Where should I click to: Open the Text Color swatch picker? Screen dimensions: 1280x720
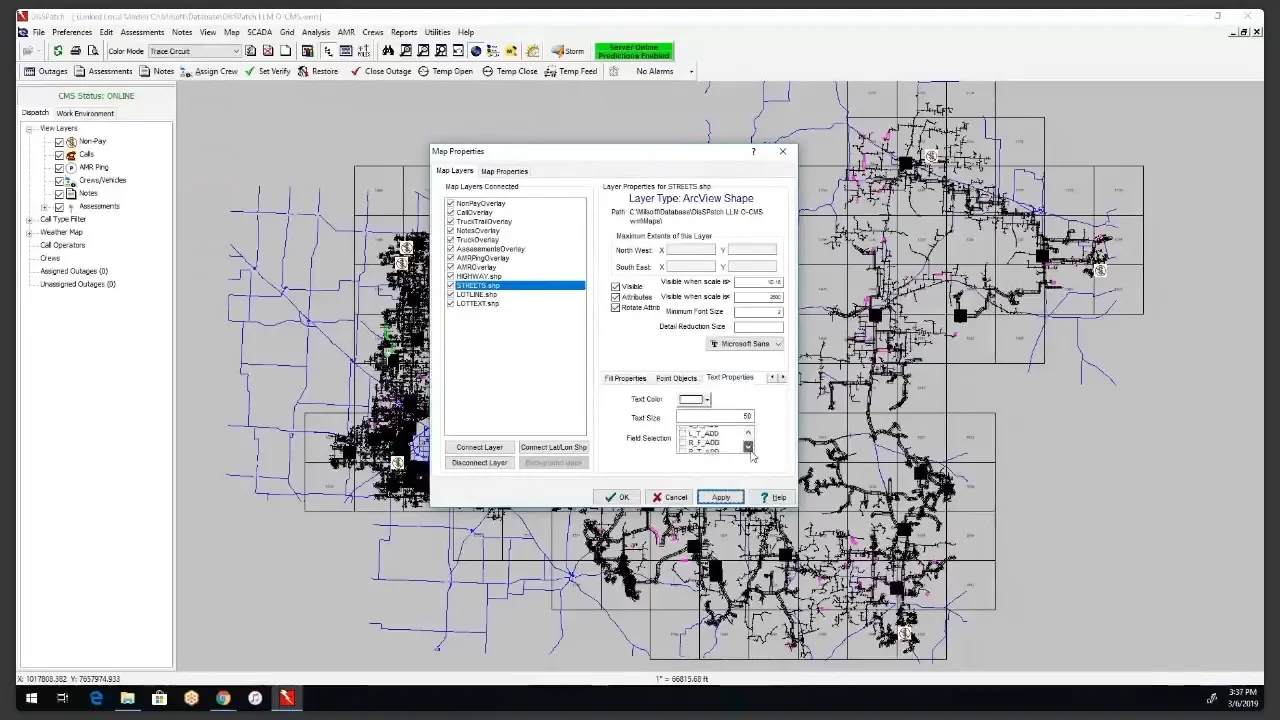pos(694,400)
